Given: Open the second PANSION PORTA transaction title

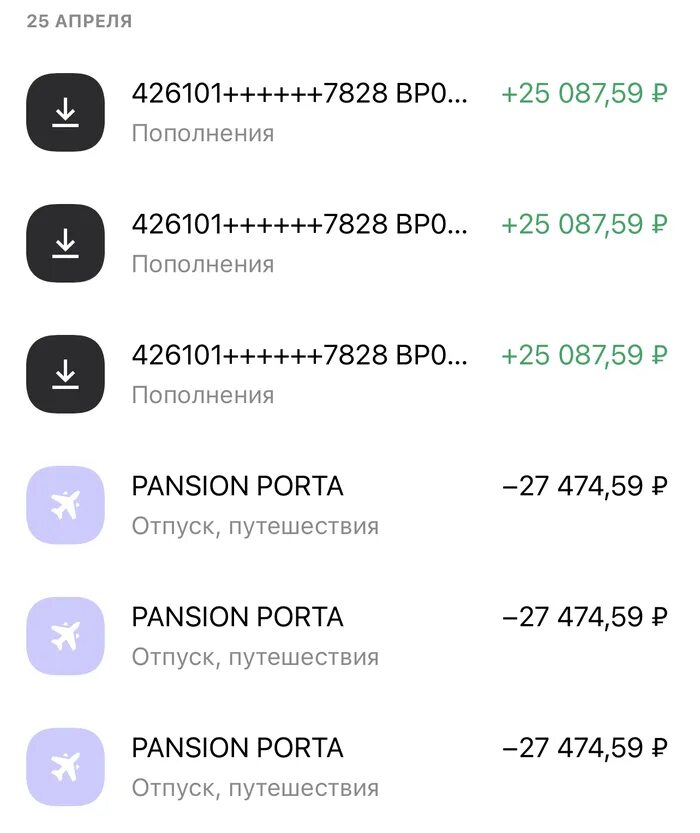Looking at the screenshot, I should [237, 617].
